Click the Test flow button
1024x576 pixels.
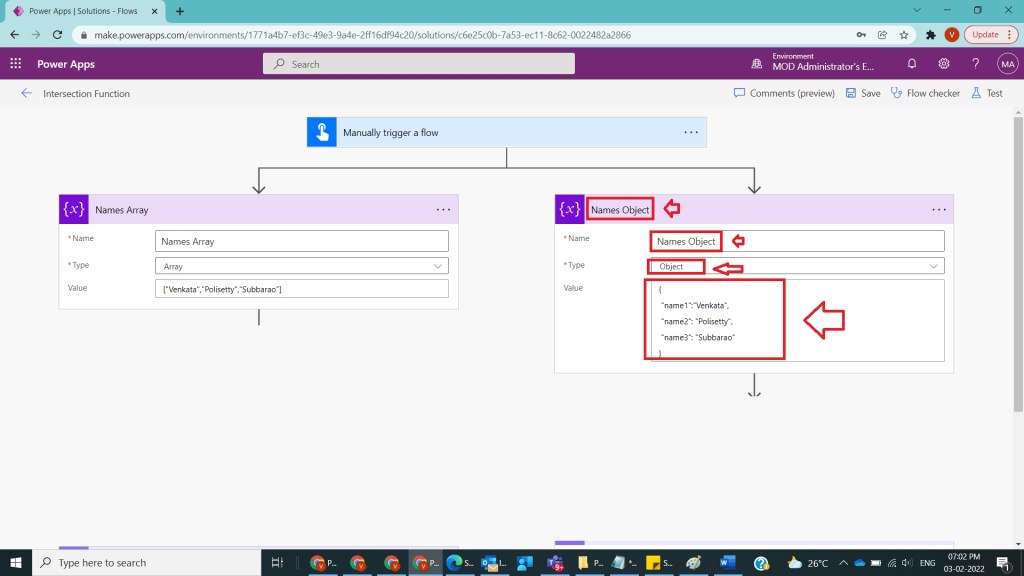pos(986,93)
